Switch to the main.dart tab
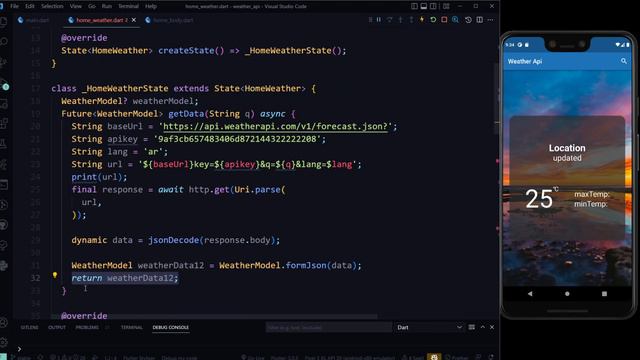The height and width of the screenshot is (360, 640). [33, 20]
